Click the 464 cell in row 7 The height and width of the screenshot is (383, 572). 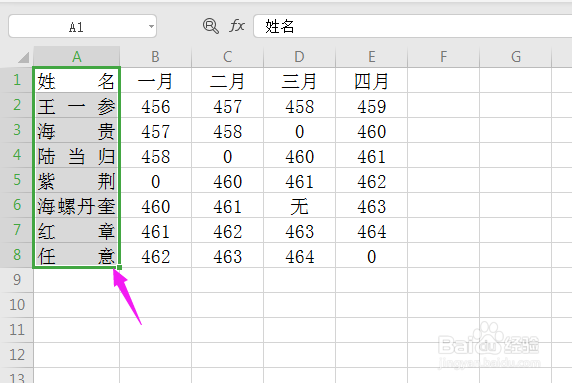pos(371,230)
